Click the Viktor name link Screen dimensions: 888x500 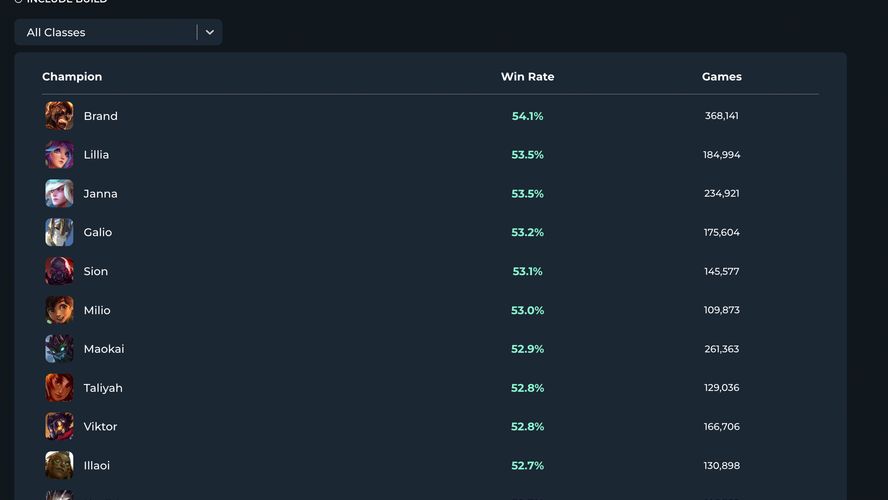(x=100, y=426)
